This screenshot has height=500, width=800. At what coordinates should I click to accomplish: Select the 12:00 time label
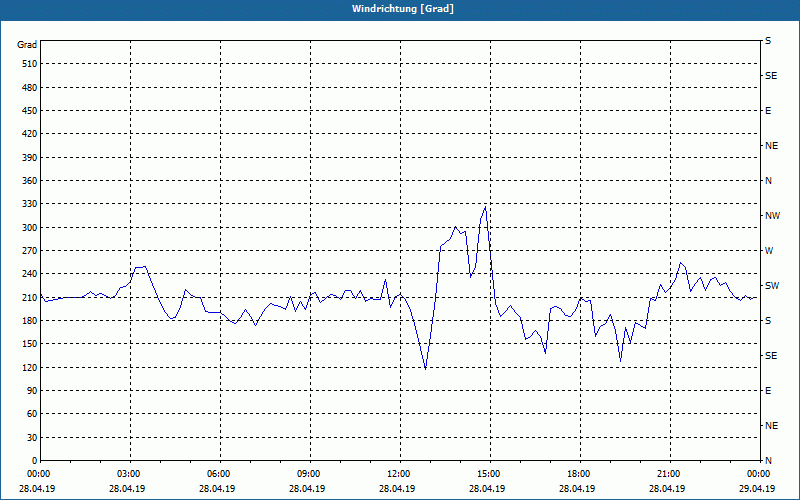[397, 474]
